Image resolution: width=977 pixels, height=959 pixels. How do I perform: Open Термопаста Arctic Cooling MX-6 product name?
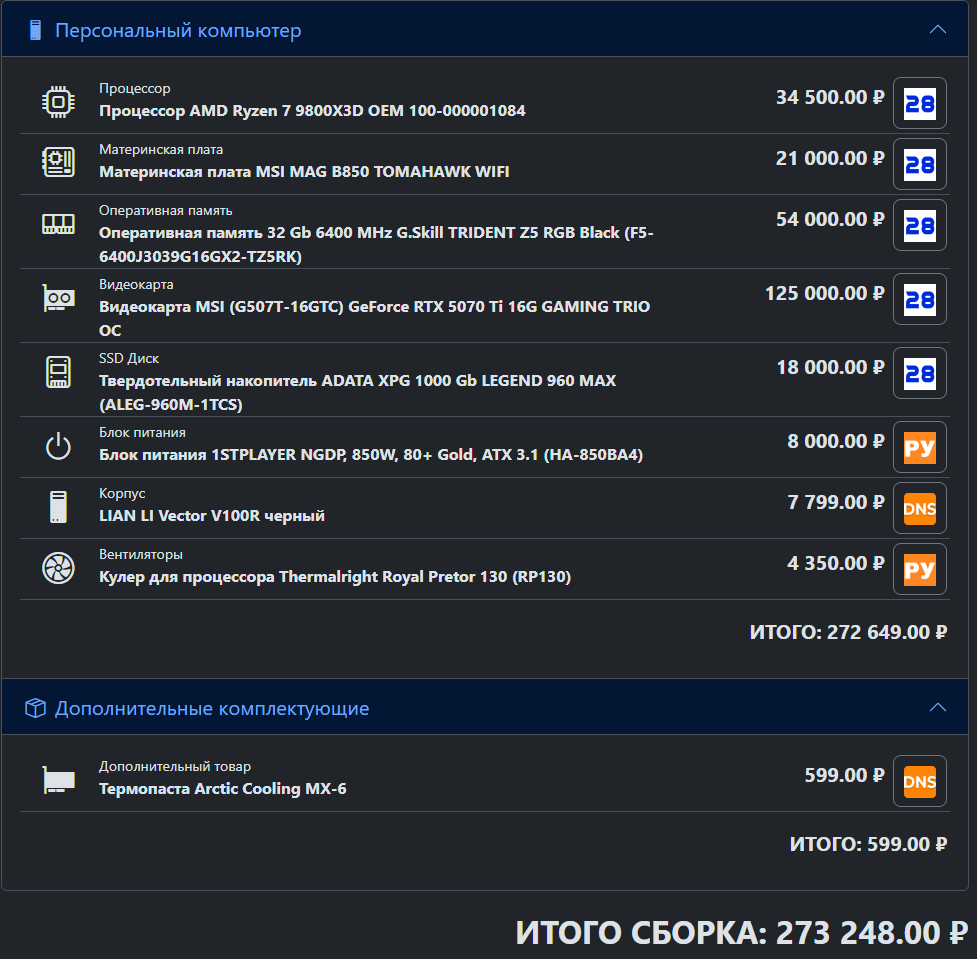222,789
